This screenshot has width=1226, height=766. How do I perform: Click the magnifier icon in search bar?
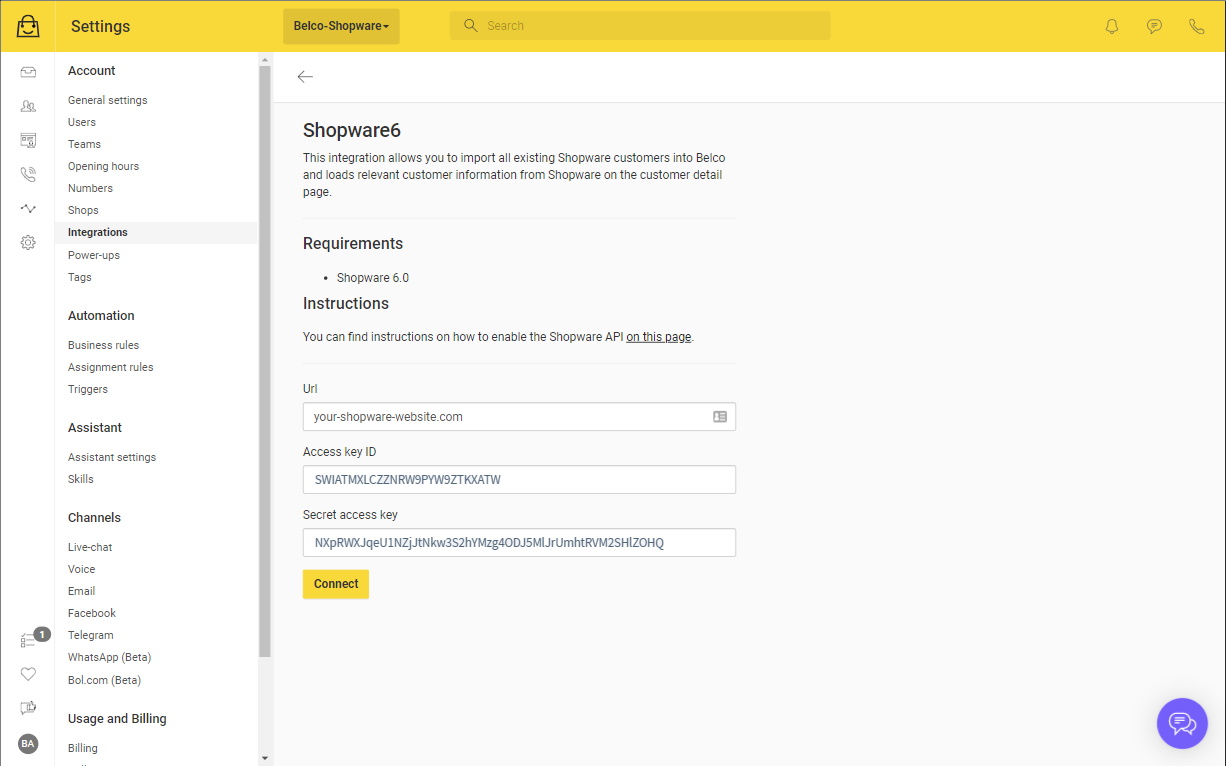pos(469,26)
